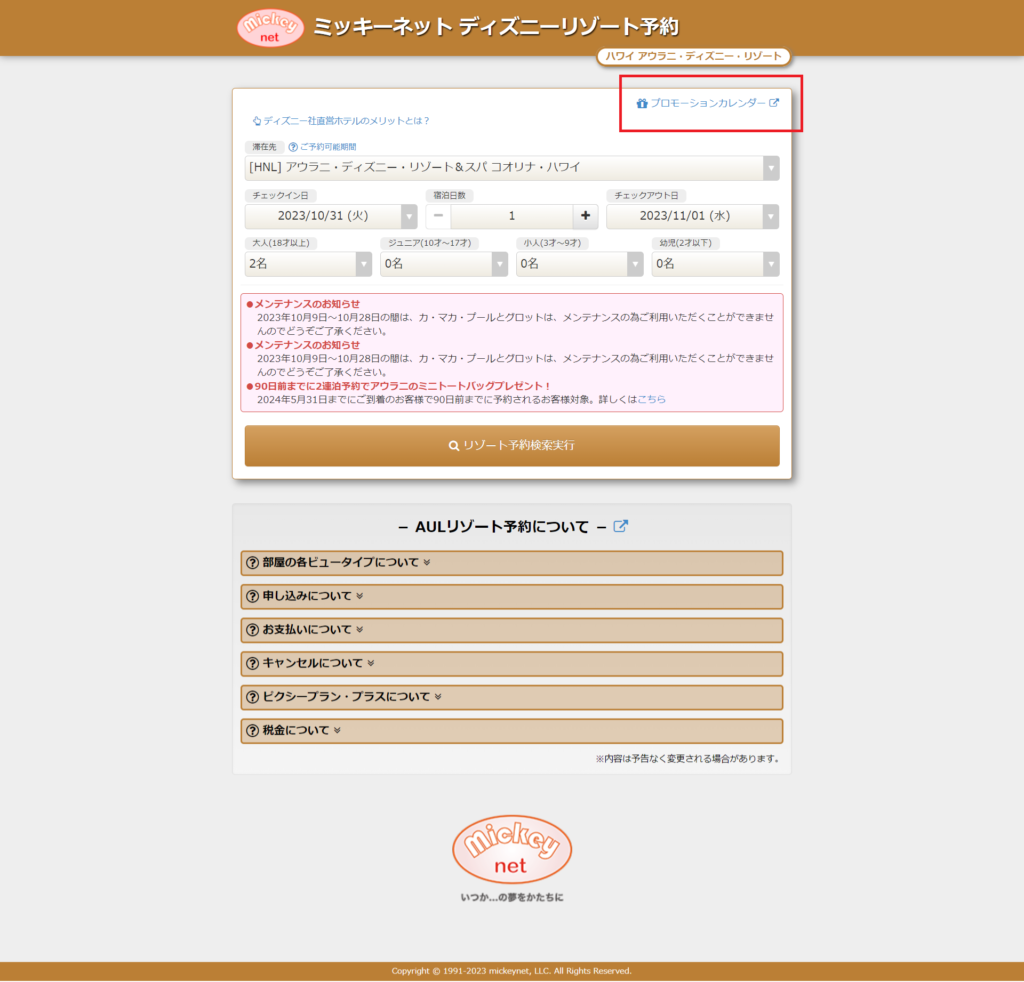Screen dimensions: 1024x982
Task: Click external-link icon after プロモーションカレンダー
Action: pyautogui.click(x=774, y=103)
